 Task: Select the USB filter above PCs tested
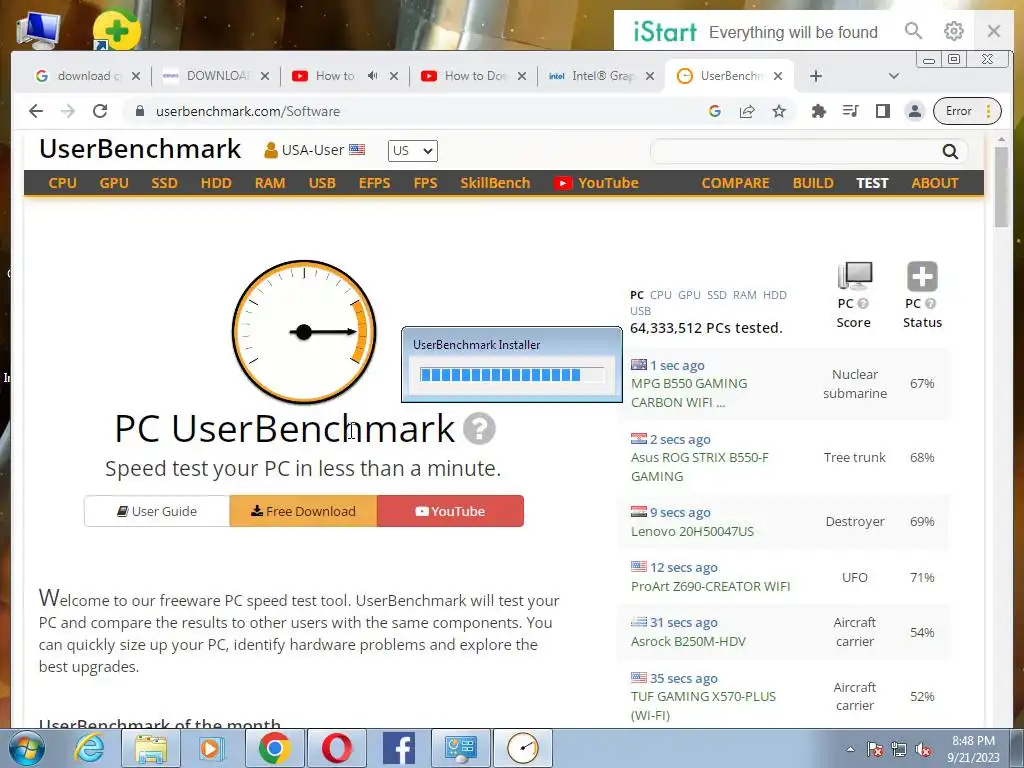pos(641,311)
